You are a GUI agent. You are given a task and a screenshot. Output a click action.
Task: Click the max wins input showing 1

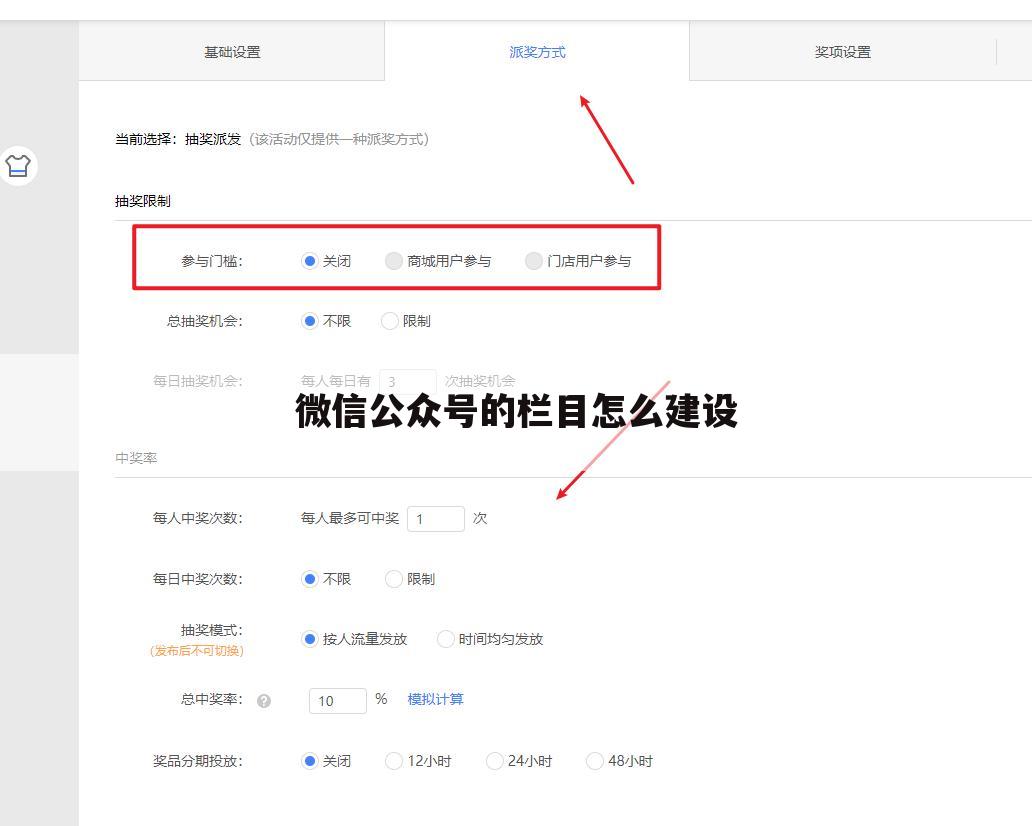click(436, 518)
